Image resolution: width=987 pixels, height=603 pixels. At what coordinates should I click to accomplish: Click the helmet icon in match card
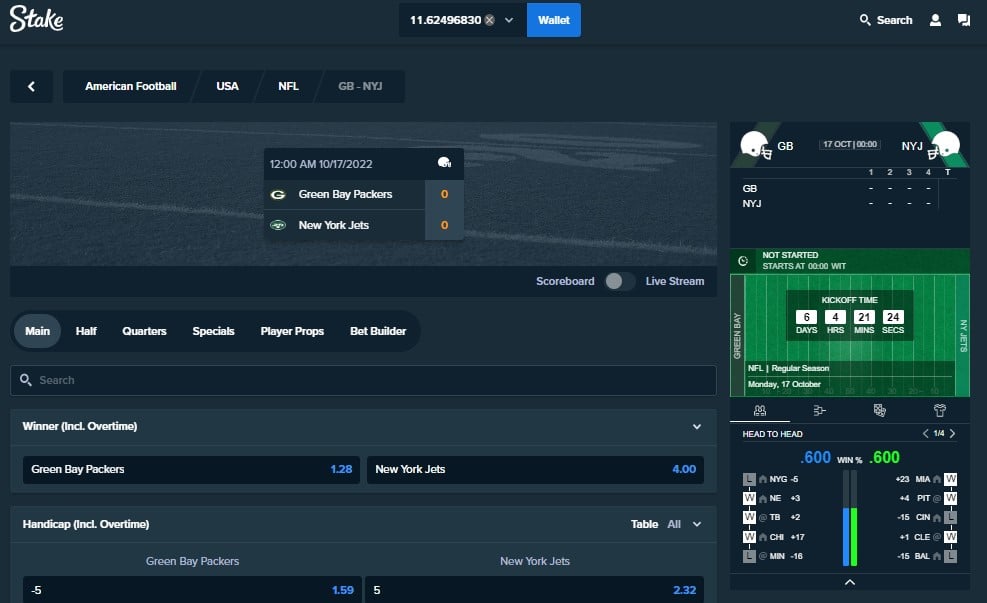[444, 163]
